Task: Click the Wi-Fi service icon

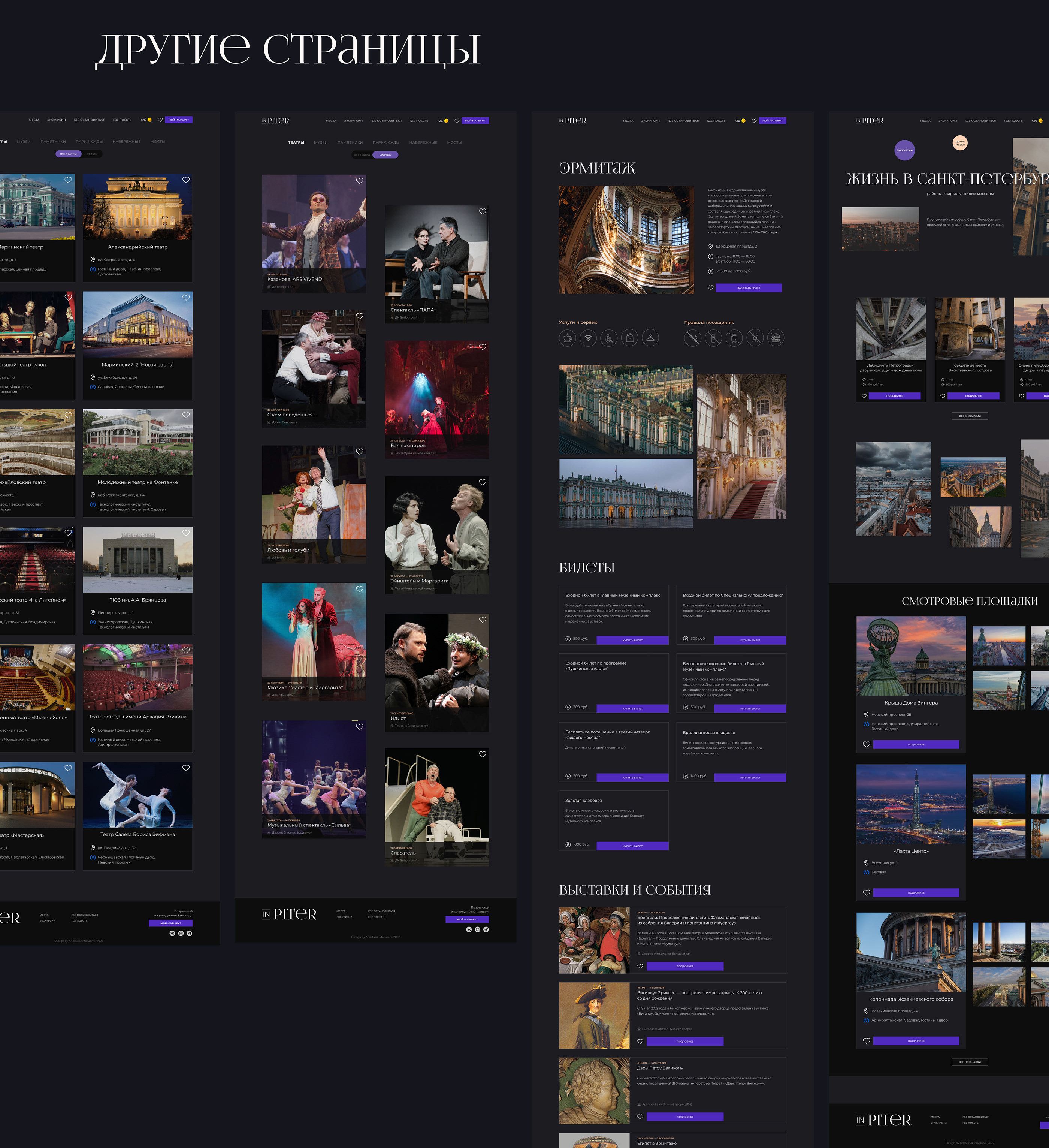Action: [588, 338]
